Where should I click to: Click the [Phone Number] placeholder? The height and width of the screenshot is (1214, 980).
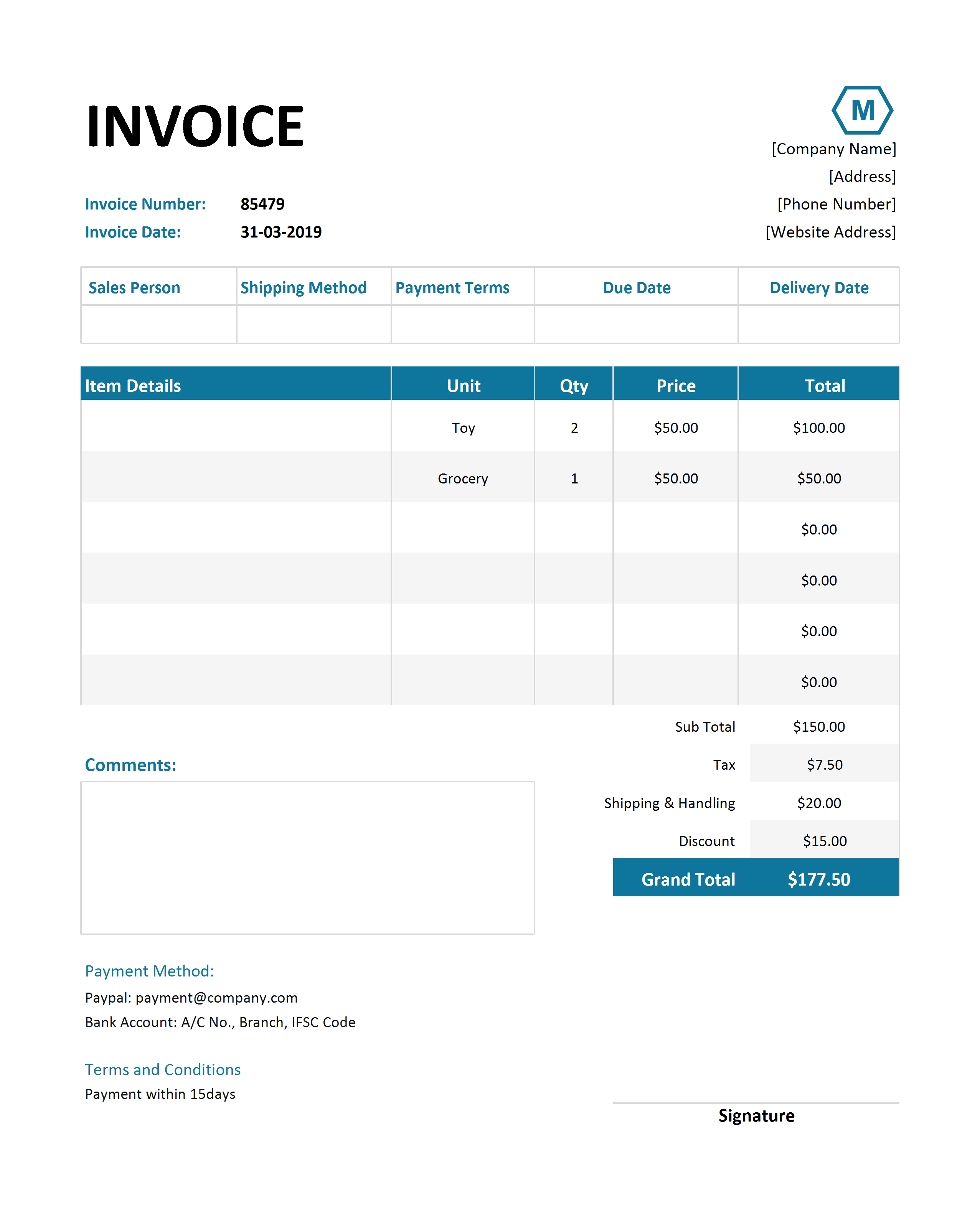(836, 204)
